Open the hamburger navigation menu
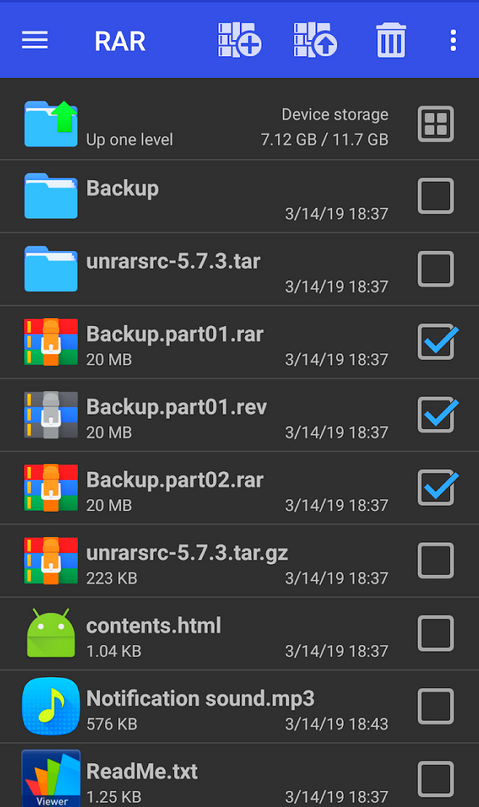 (x=35, y=40)
